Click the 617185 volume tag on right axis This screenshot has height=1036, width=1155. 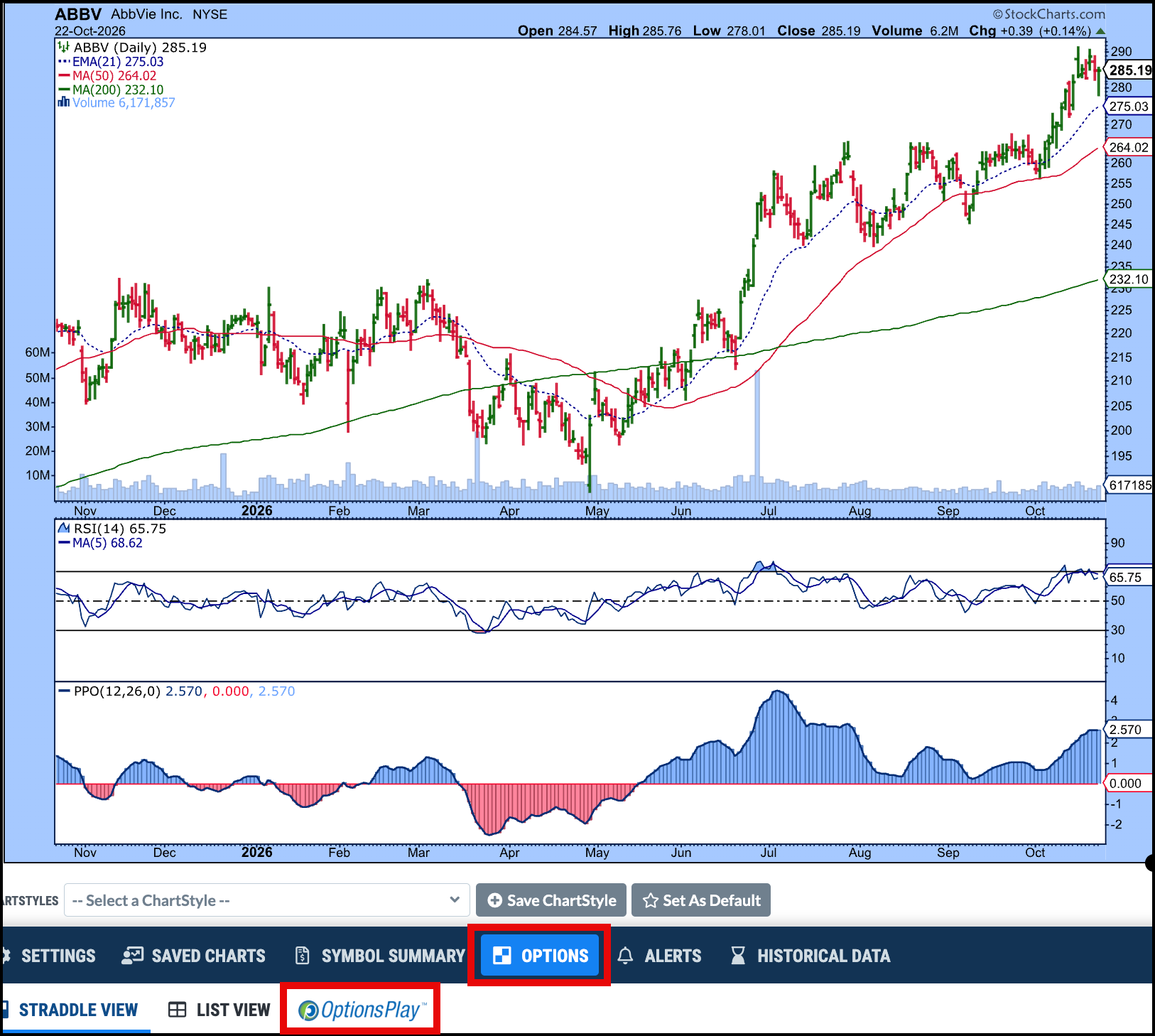pyautogui.click(x=1129, y=485)
